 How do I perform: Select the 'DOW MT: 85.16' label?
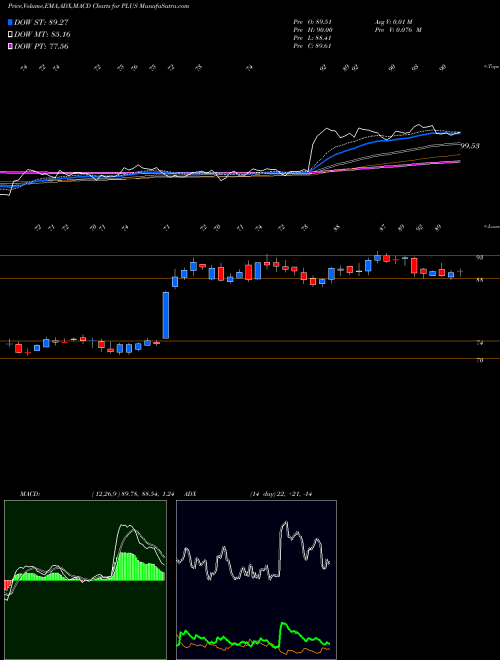coord(42,35)
